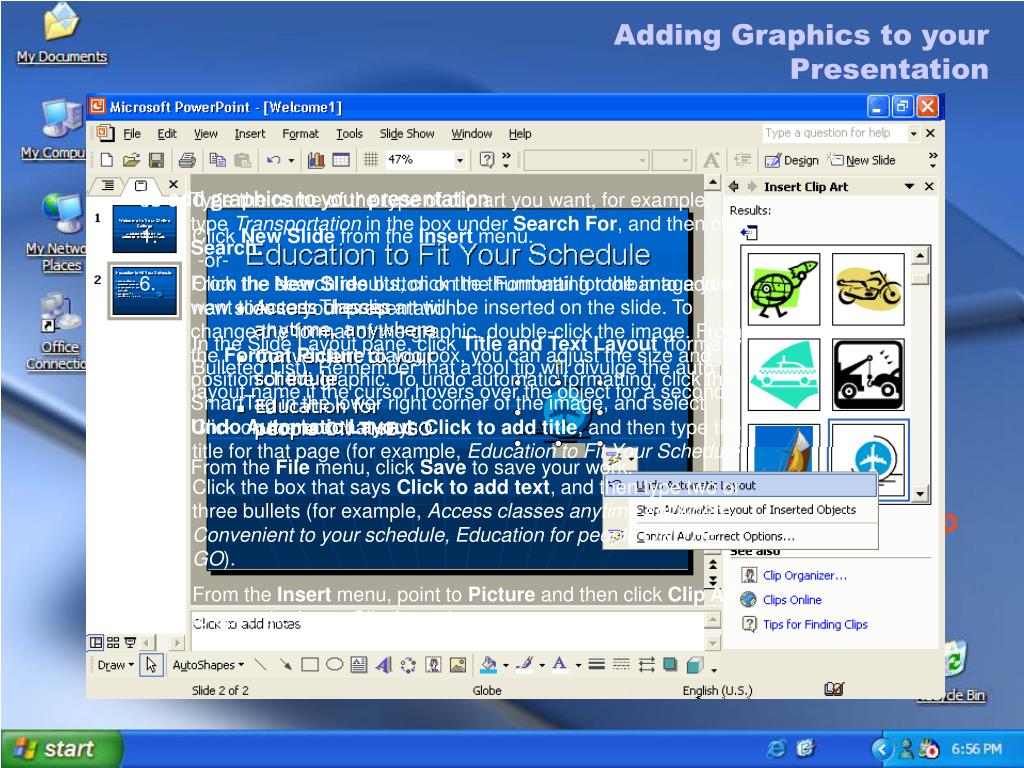This screenshot has width=1024, height=768.
Task: Expand the Insert Clip Art task pane menu
Action: [909, 187]
